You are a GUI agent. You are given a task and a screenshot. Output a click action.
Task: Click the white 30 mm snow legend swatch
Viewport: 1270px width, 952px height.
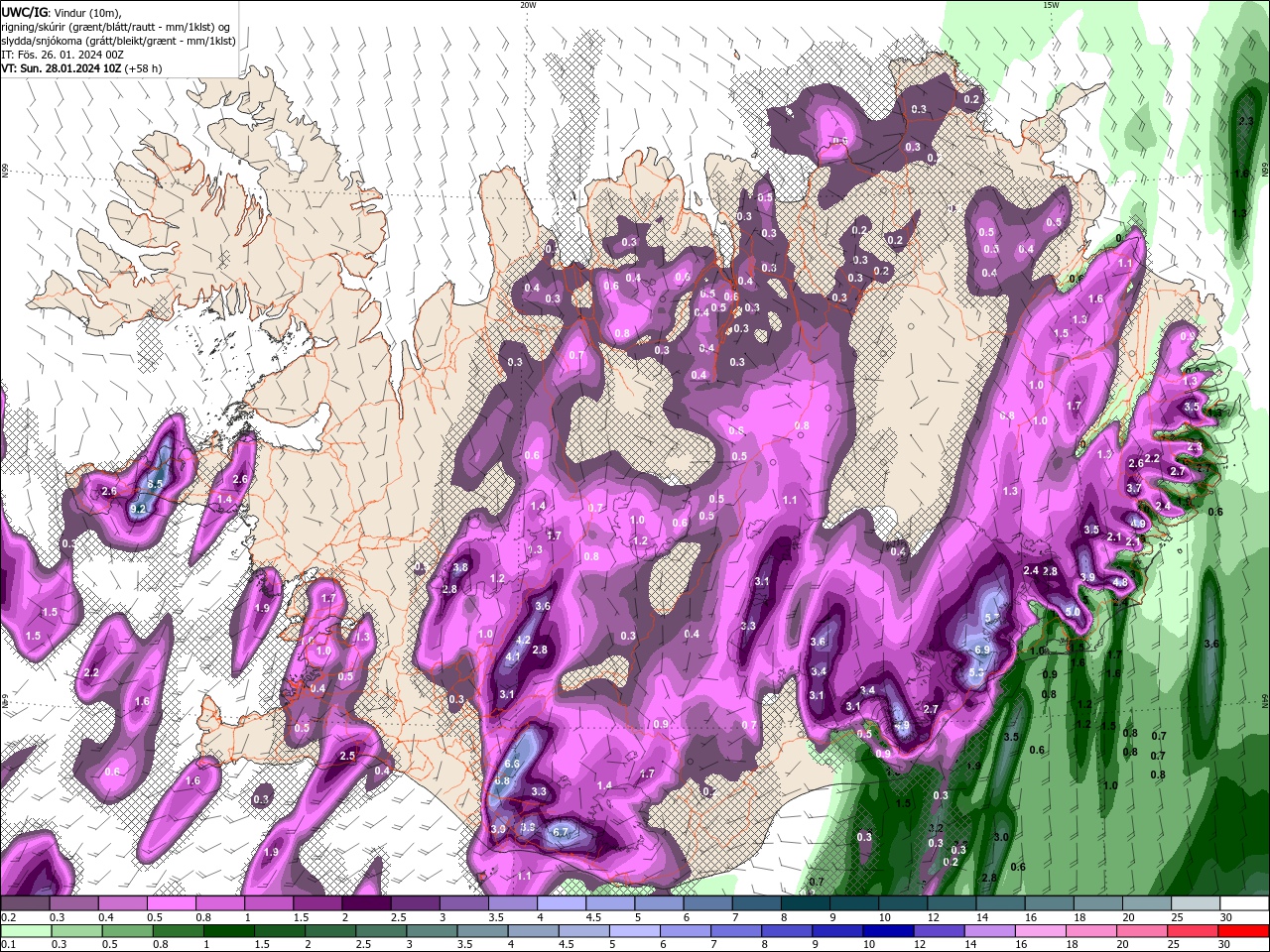click(1244, 903)
